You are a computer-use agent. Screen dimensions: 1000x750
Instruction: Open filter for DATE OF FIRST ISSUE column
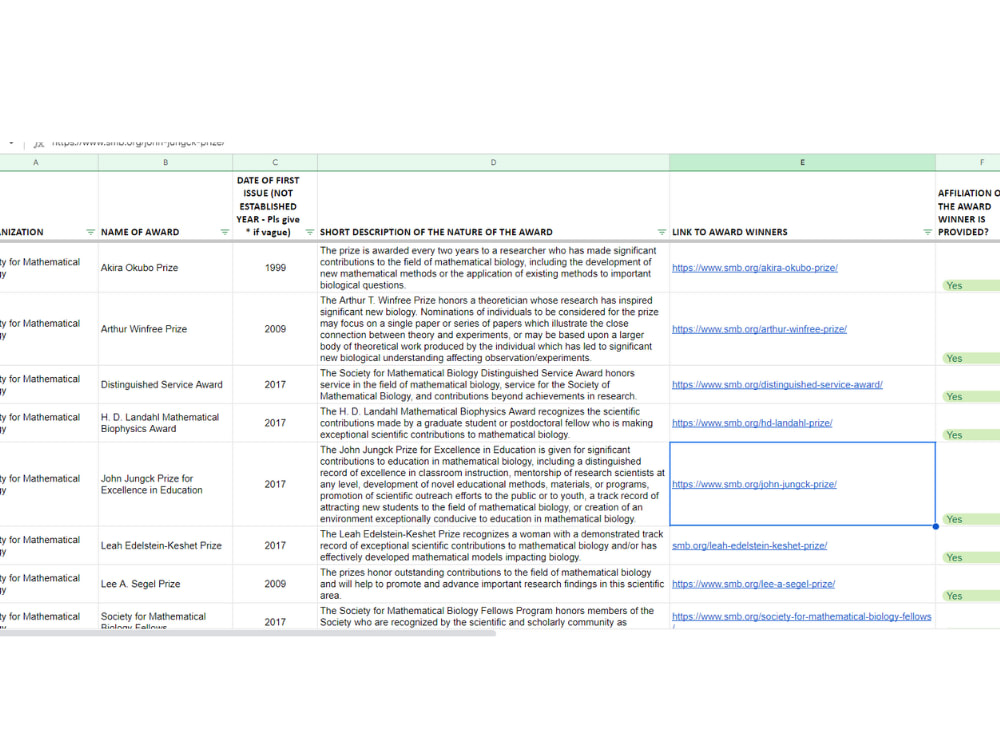click(309, 232)
